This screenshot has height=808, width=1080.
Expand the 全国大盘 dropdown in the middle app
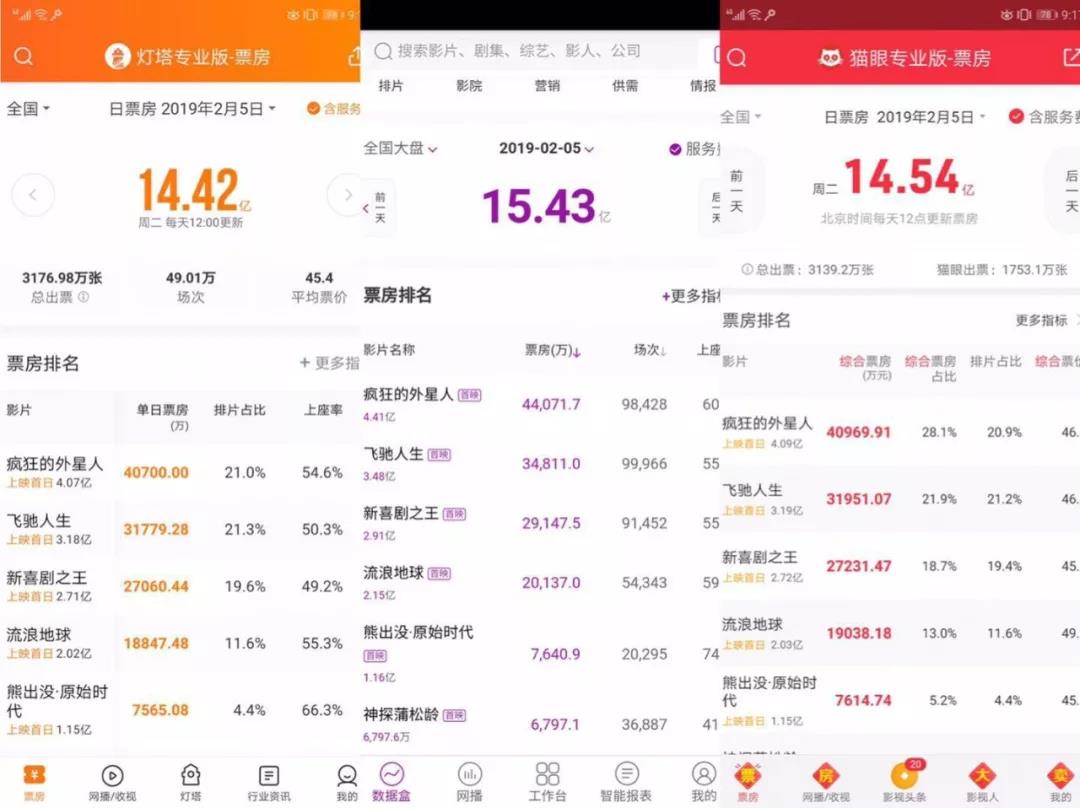[400, 148]
